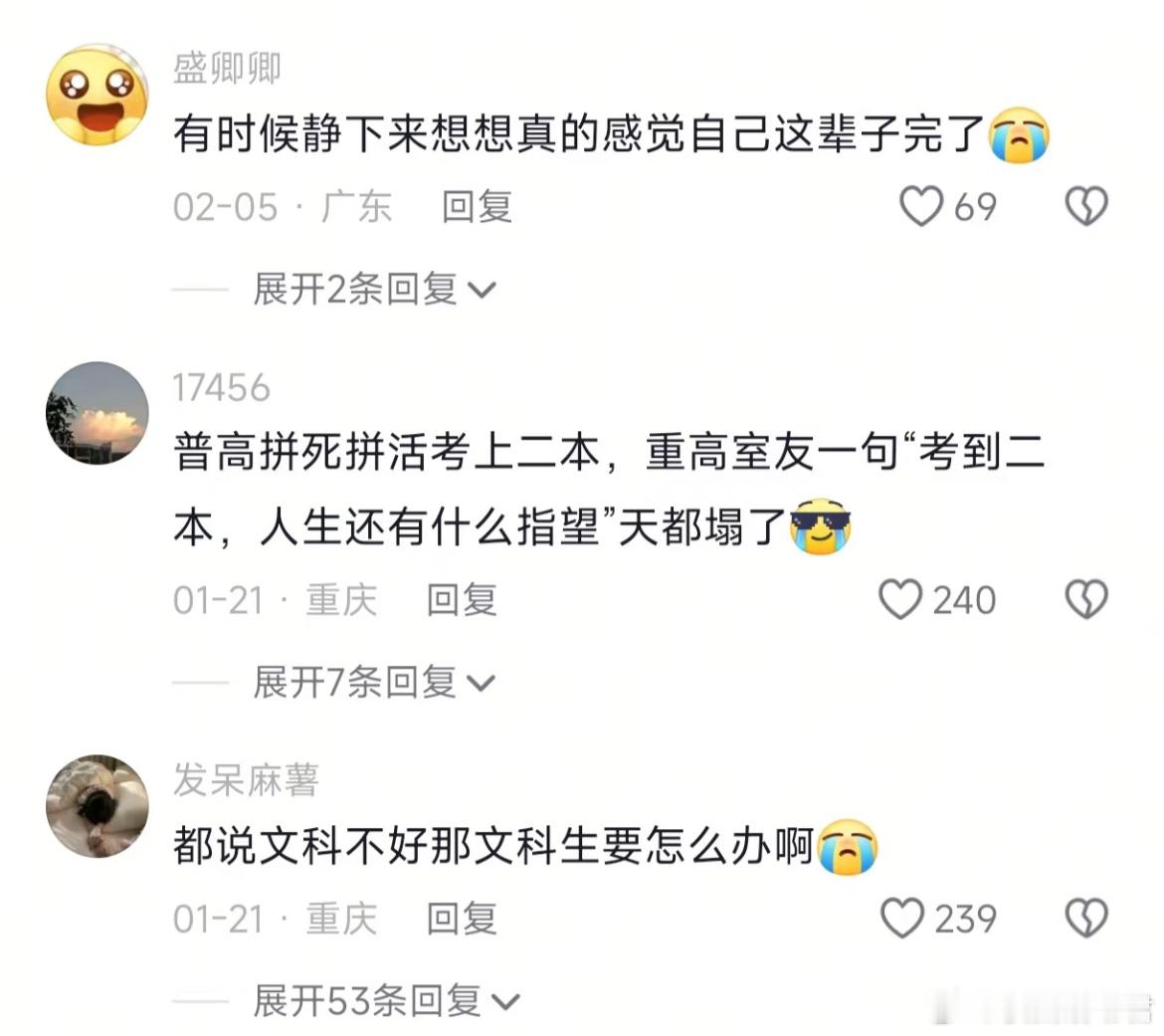Open username 盛卿卿 profile
The image size is (1164, 1036).
[227, 69]
